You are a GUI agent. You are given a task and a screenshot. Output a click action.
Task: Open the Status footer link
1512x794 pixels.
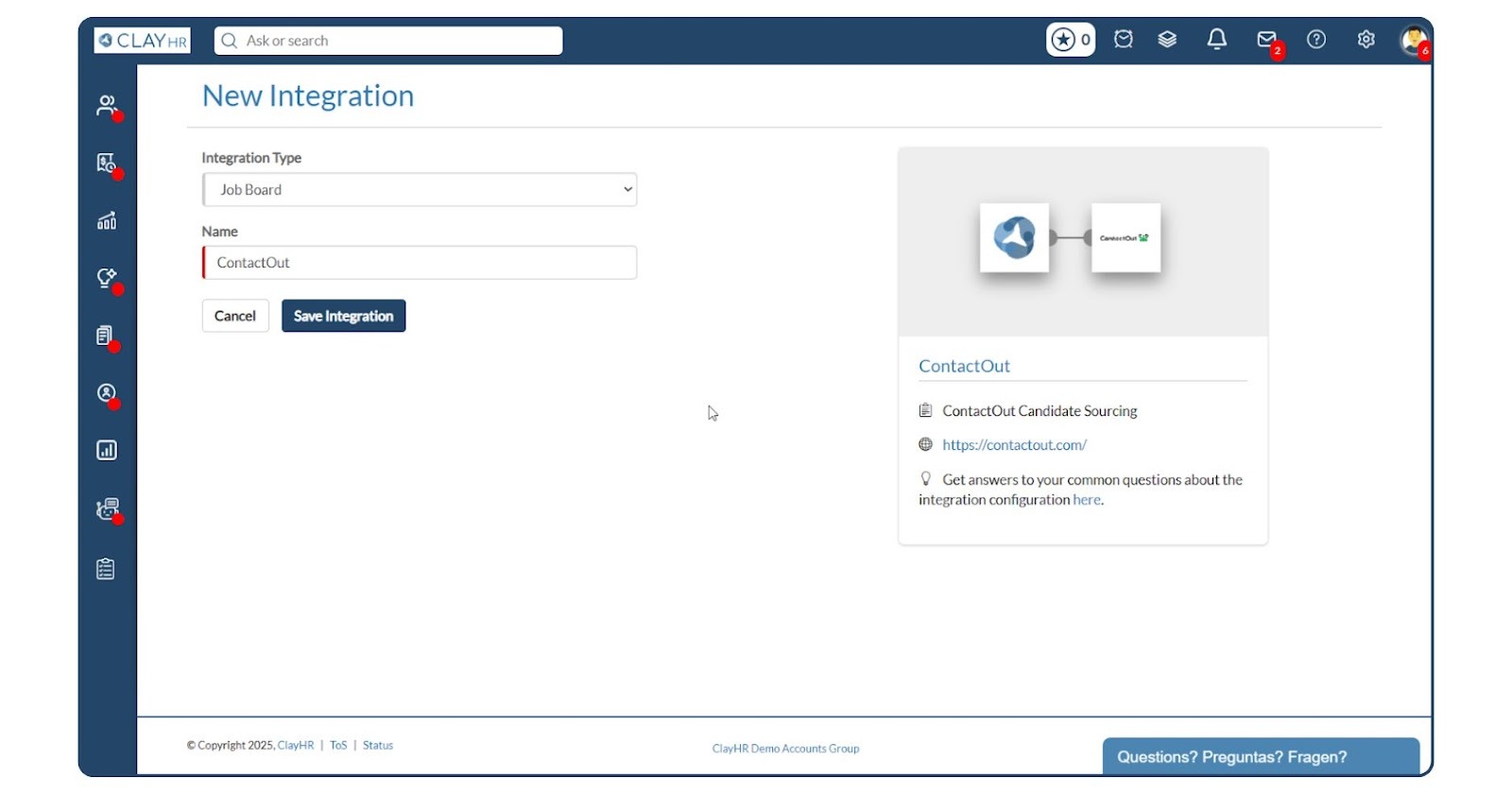click(x=378, y=745)
